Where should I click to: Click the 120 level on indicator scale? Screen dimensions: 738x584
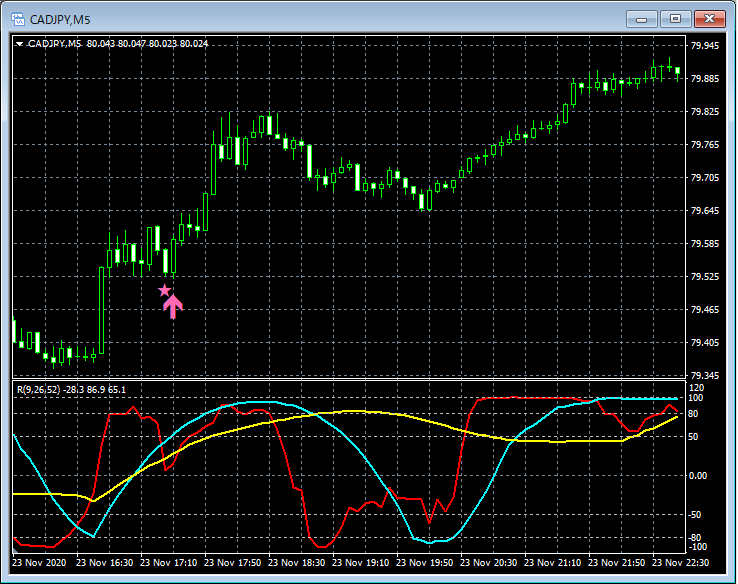pyautogui.click(x=697, y=387)
